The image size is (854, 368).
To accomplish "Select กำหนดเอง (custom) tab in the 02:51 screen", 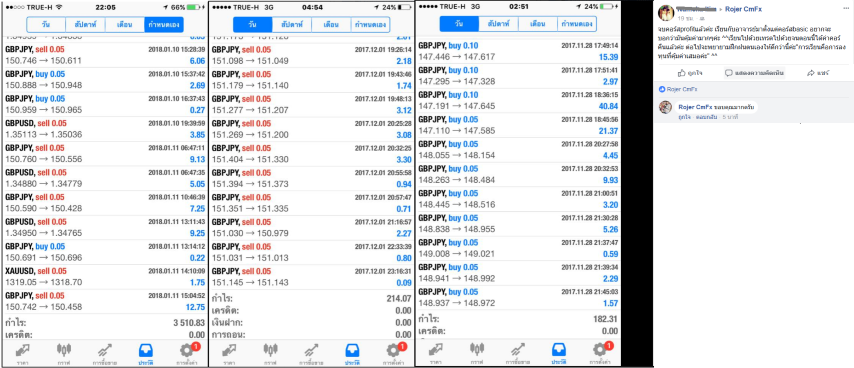I will click(x=577, y=24).
